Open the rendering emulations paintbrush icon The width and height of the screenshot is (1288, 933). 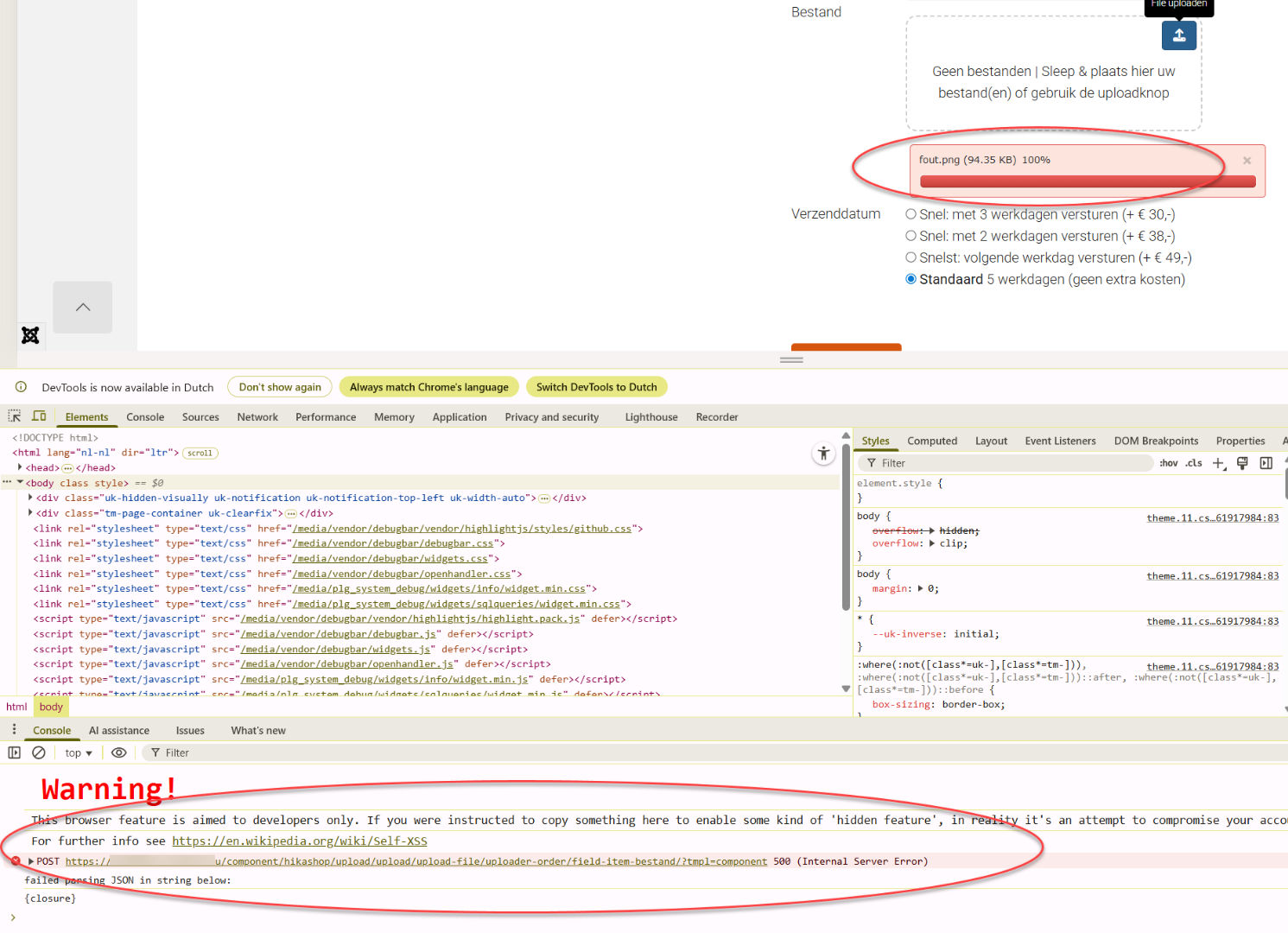pyautogui.click(x=1242, y=463)
